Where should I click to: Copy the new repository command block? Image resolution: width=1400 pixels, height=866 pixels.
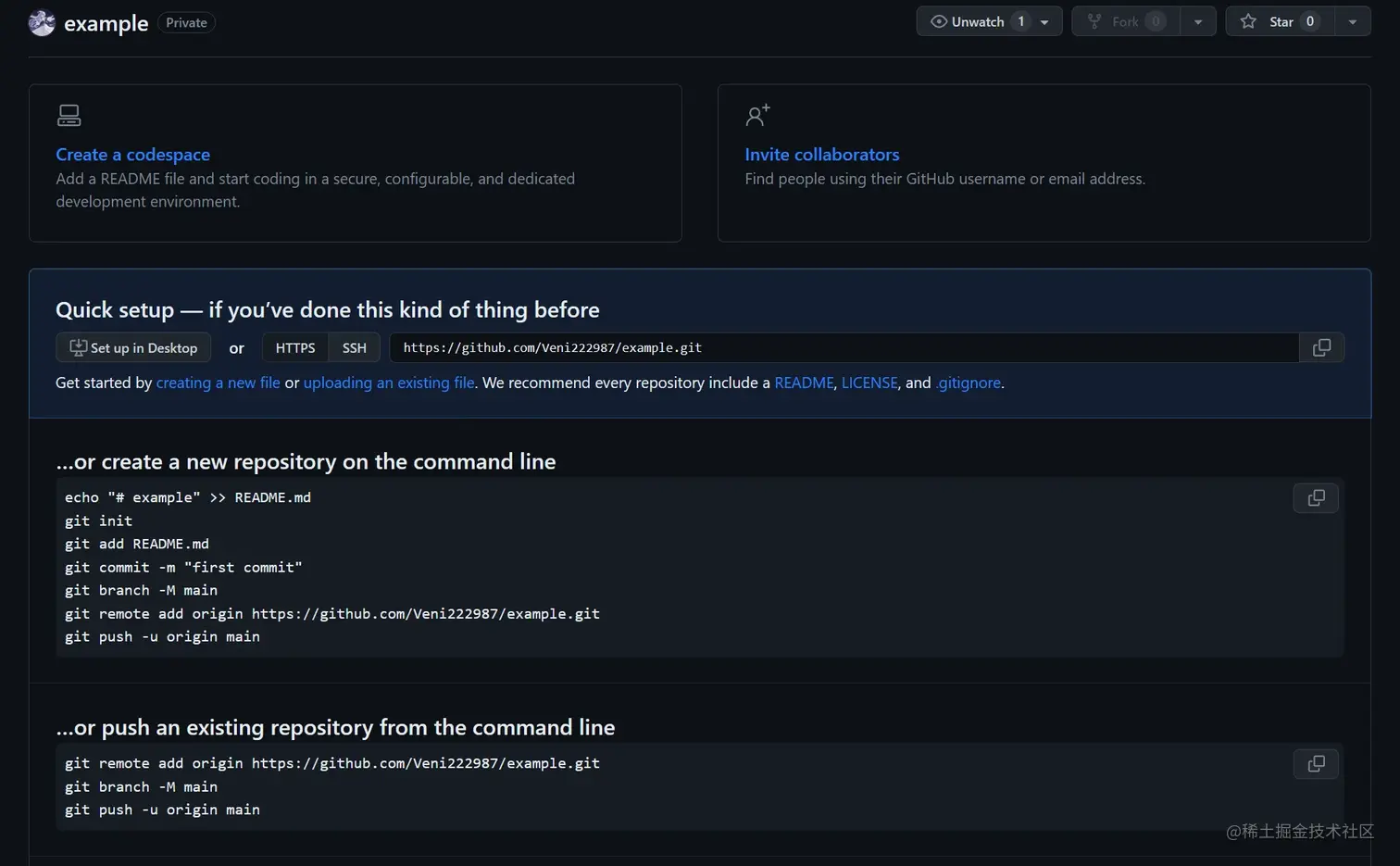tap(1316, 498)
